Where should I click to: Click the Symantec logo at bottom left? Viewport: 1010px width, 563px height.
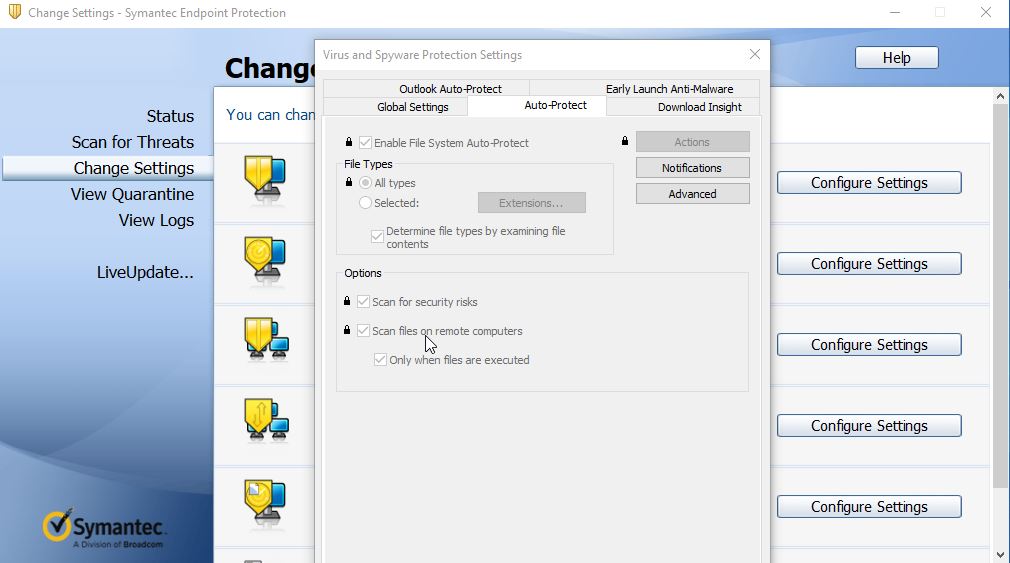(x=104, y=528)
